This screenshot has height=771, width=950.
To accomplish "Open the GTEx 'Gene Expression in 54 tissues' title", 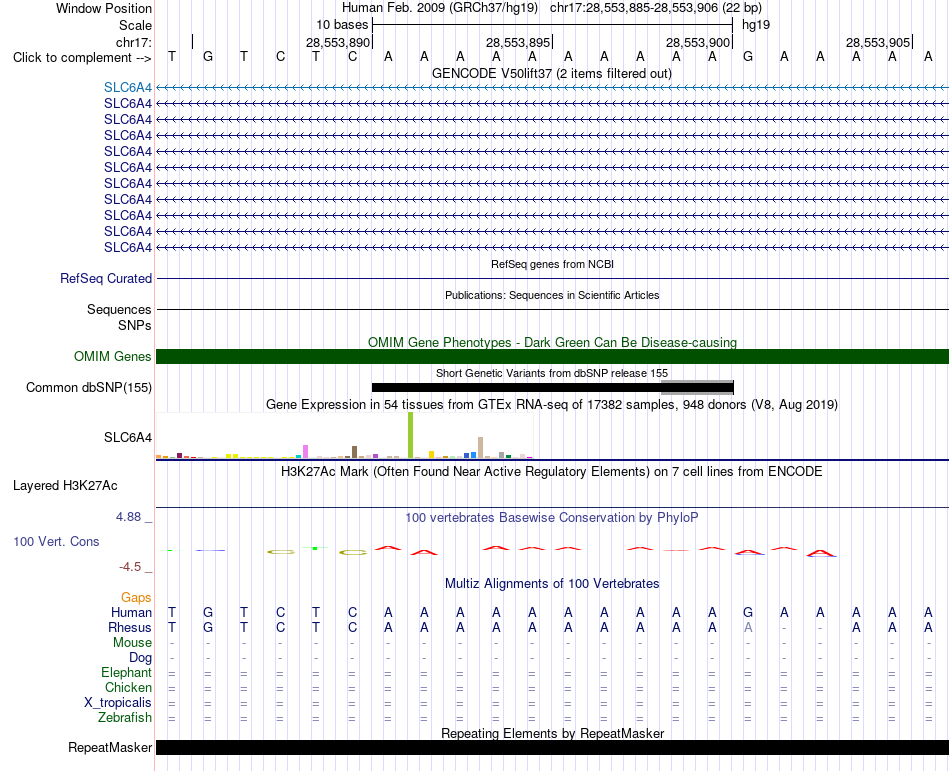I will tap(552, 405).
